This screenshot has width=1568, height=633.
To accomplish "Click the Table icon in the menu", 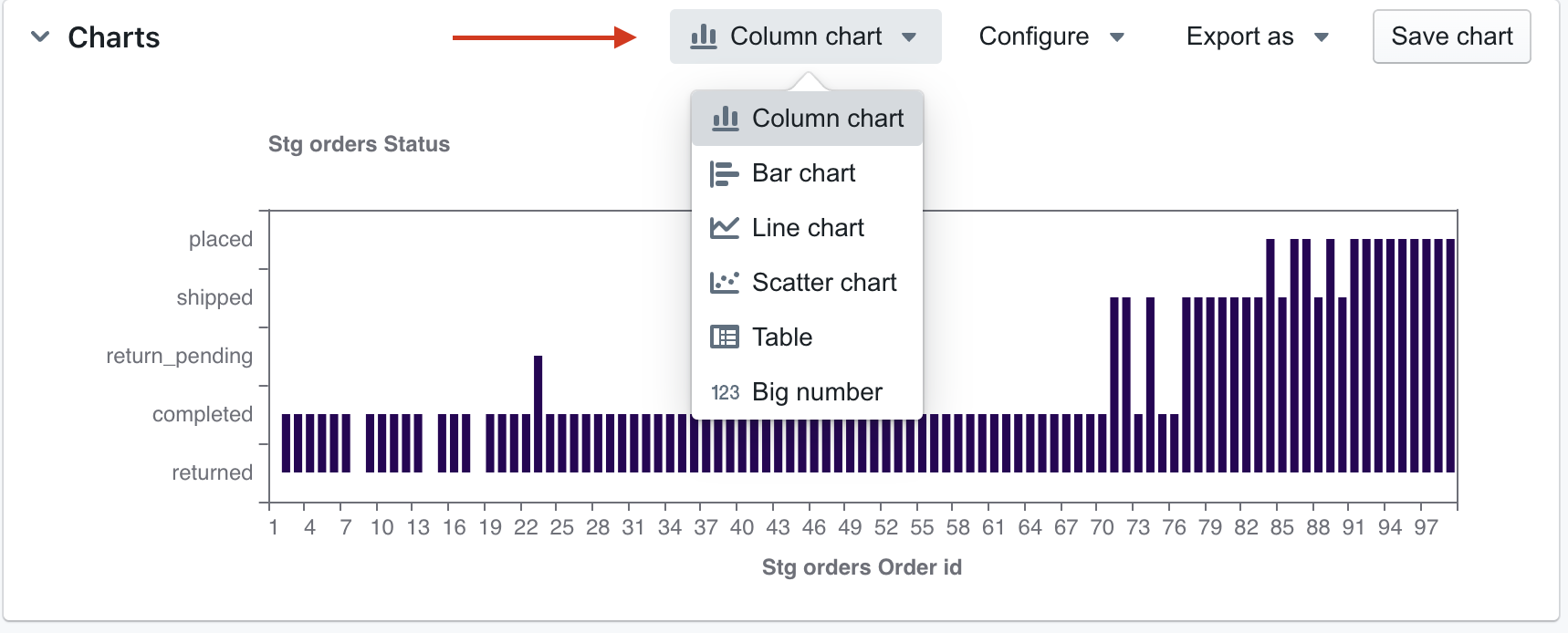I will (724, 337).
